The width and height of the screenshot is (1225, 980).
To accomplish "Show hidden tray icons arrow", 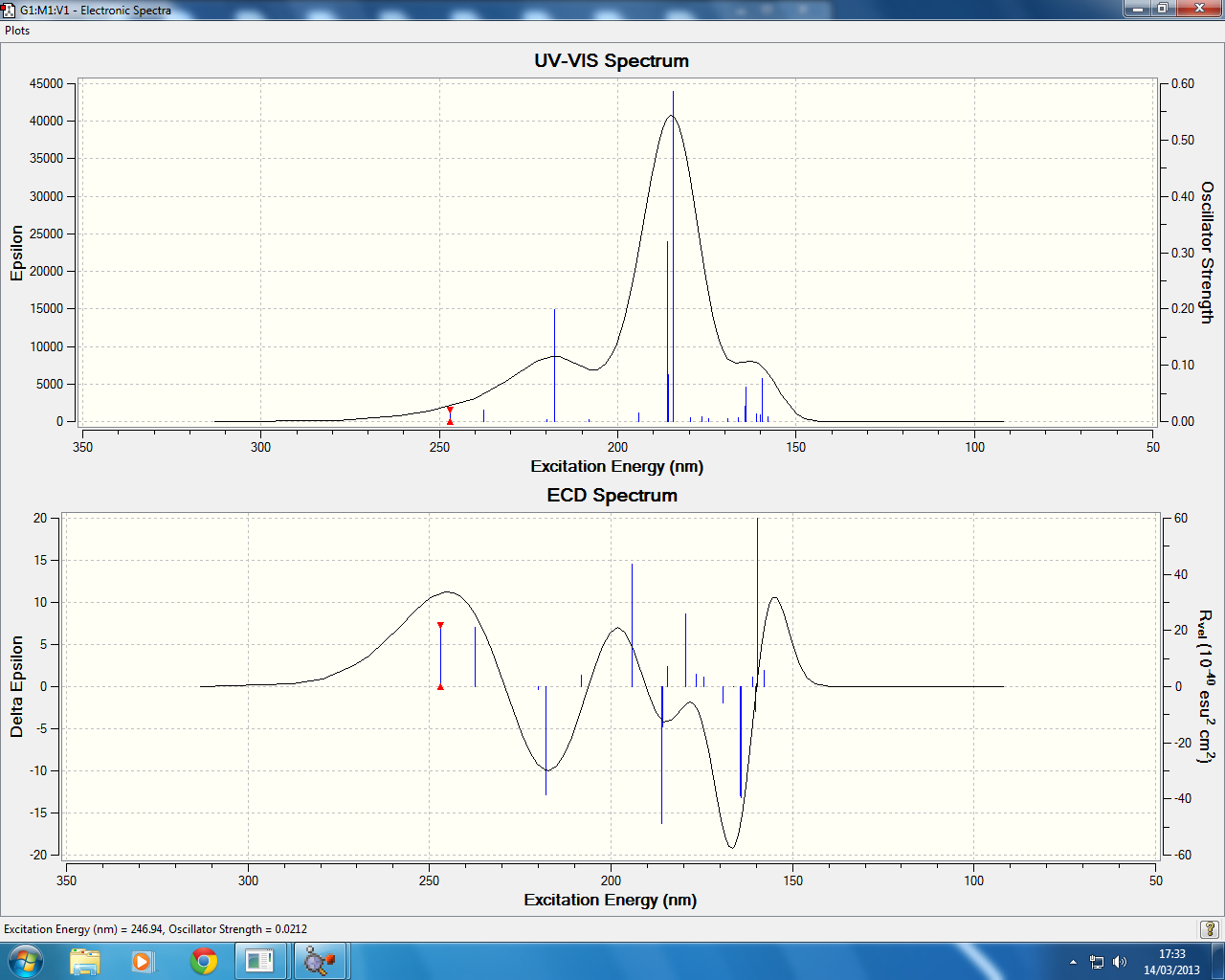I will point(1073,962).
